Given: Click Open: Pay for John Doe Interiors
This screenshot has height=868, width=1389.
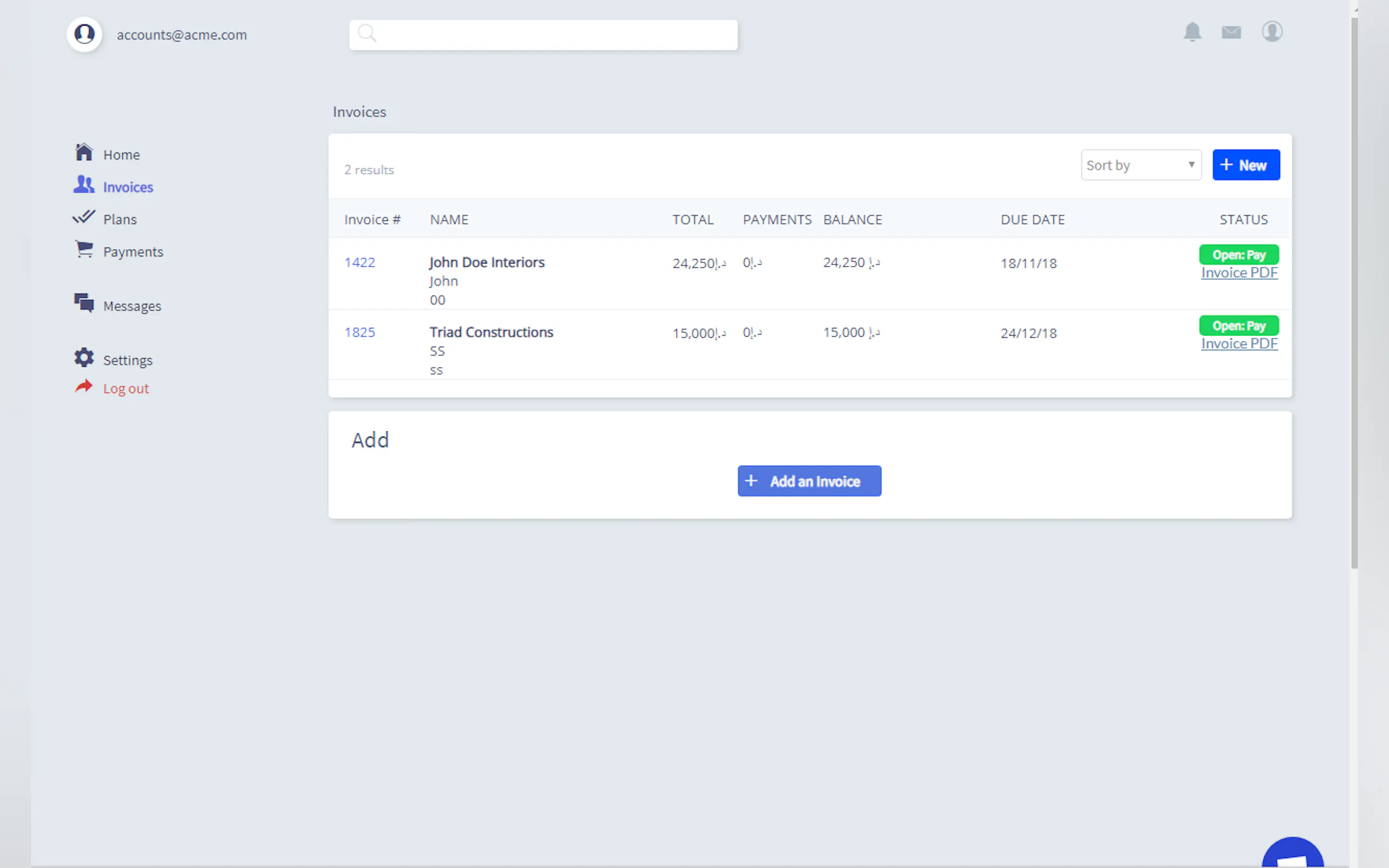Looking at the screenshot, I should [1239, 255].
